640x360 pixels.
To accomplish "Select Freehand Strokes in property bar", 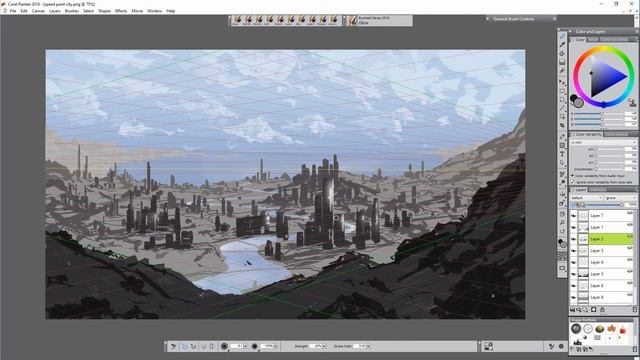I will [x=184, y=346].
